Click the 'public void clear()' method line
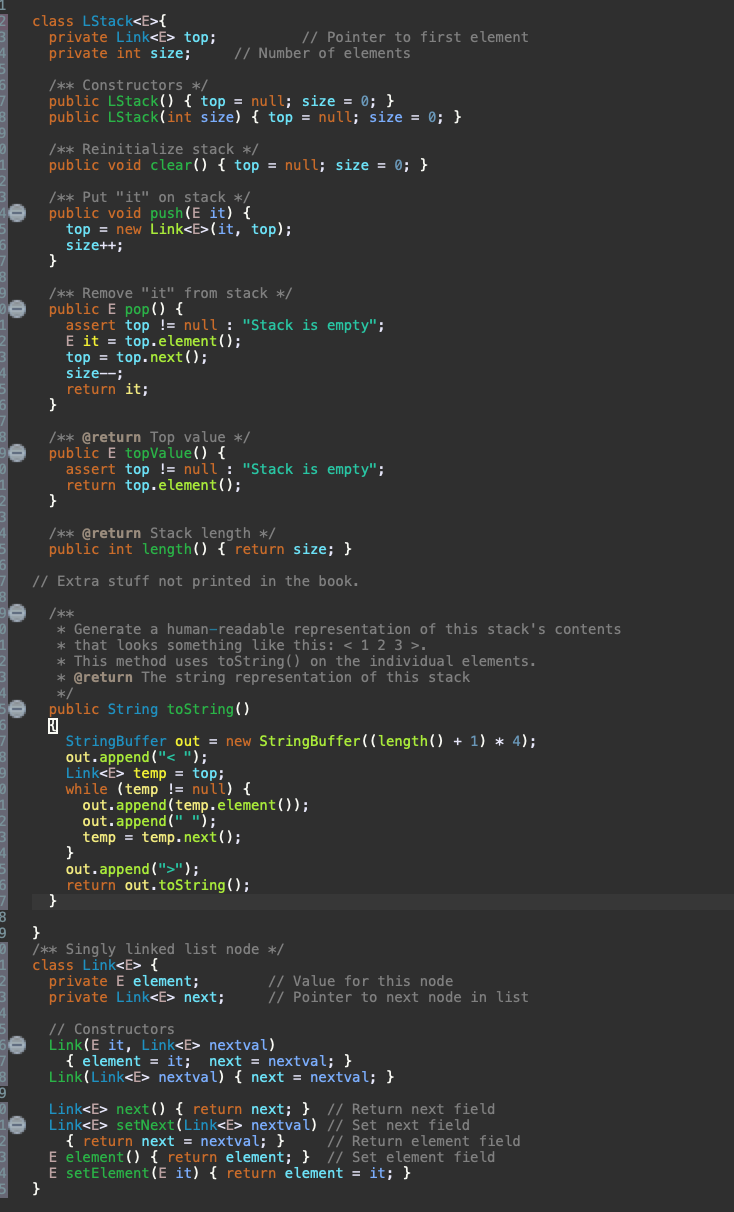Screen dimensions: 734x1212 [238, 165]
